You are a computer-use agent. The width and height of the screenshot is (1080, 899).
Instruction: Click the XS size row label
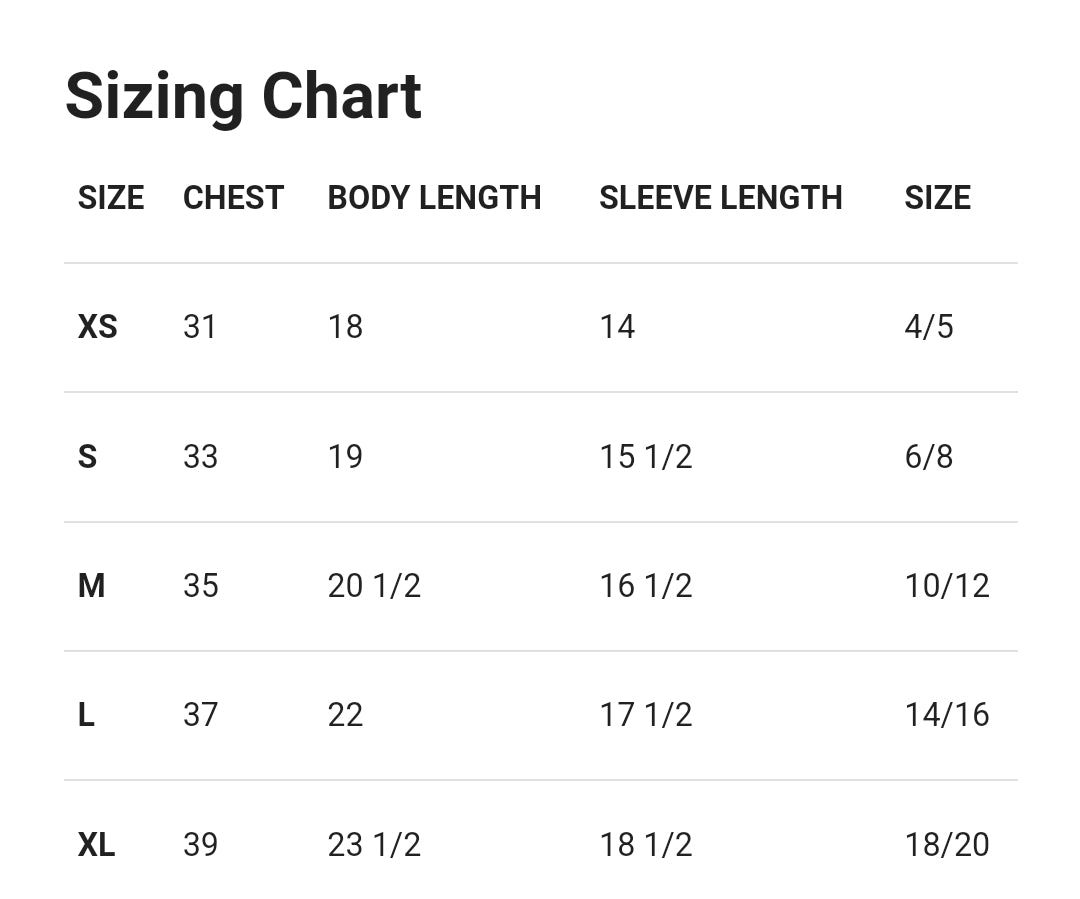pyautogui.click(x=97, y=327)
